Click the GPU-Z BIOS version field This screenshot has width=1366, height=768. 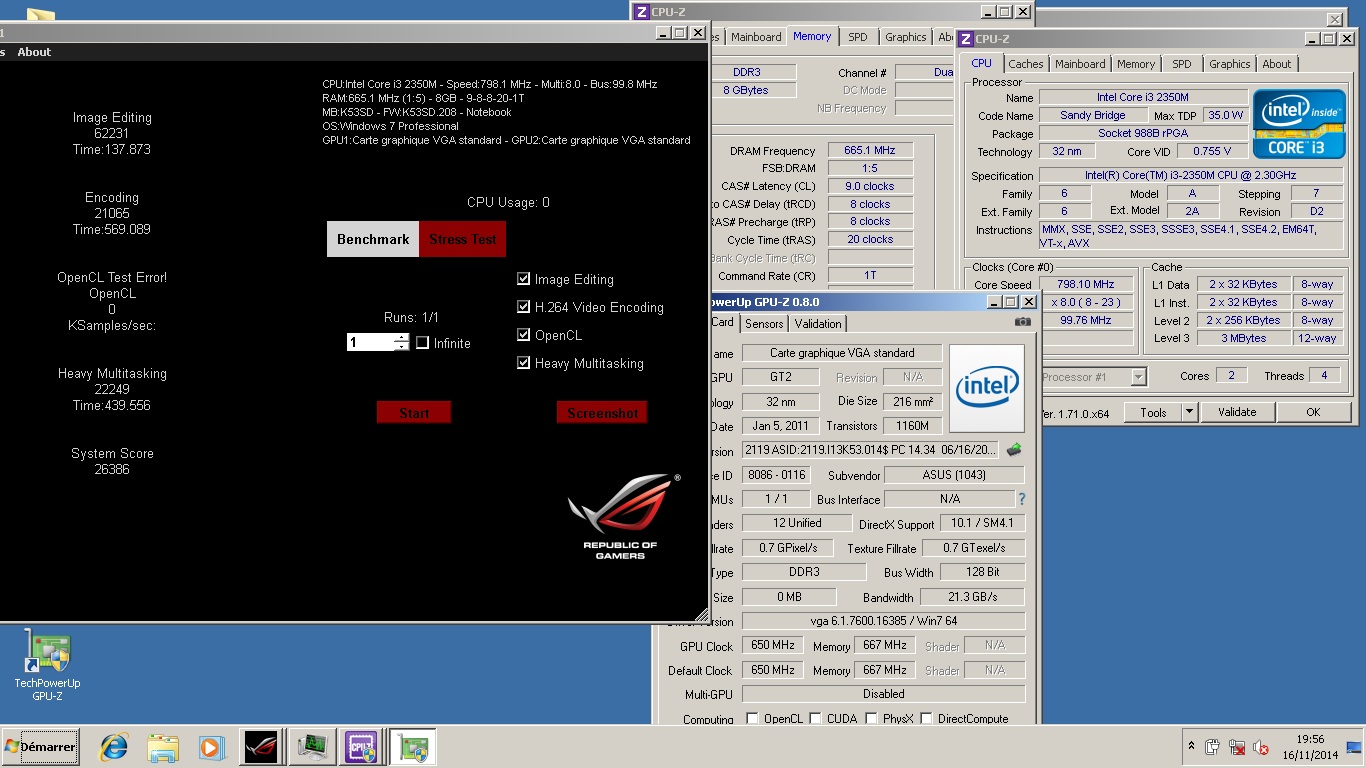[870, 450]
